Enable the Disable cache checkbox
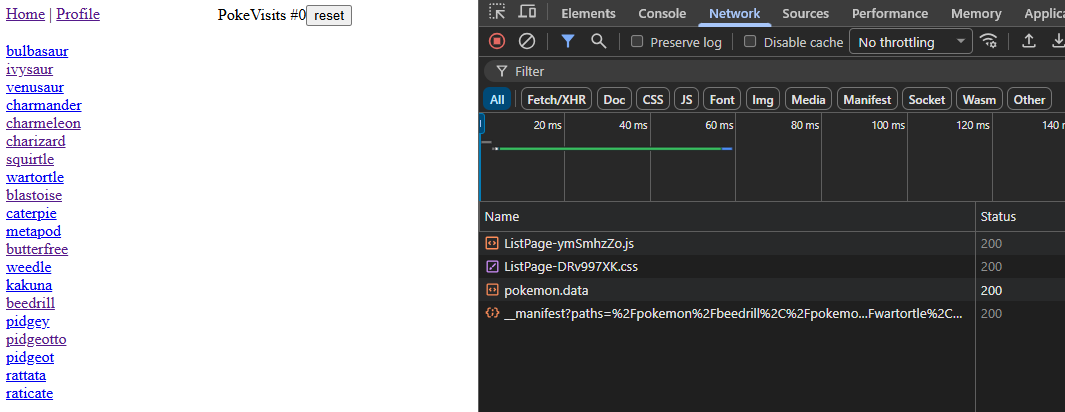Screen dimensions: 1065x412 click(x=751, y=42)
